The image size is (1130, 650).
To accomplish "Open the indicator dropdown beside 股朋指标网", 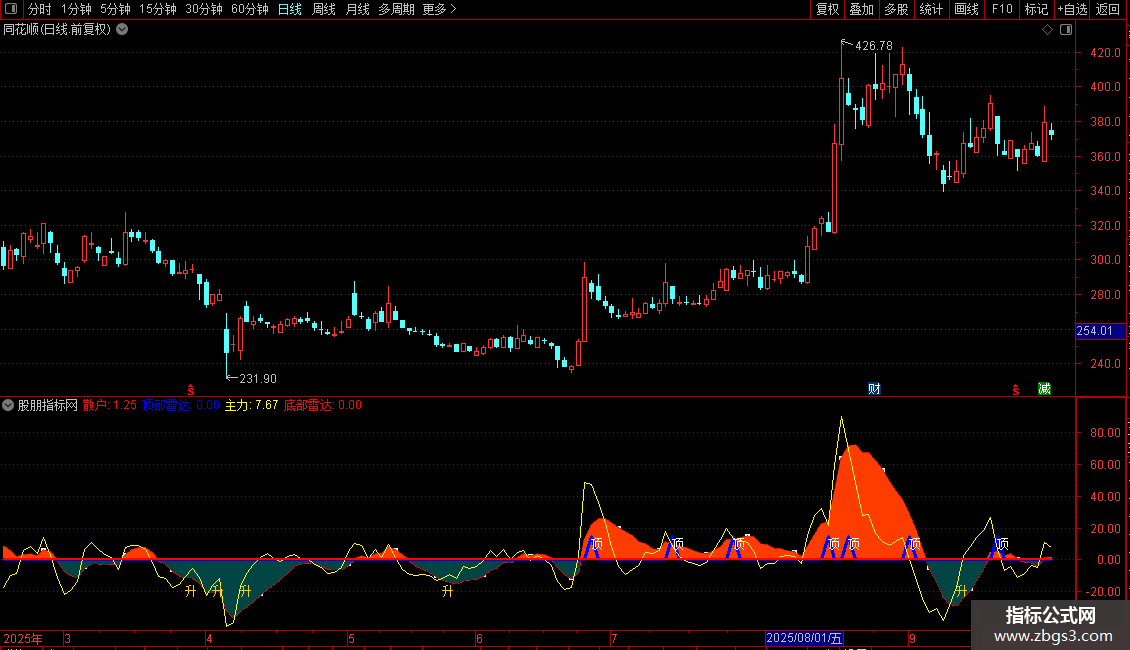I will coord(8,405).
